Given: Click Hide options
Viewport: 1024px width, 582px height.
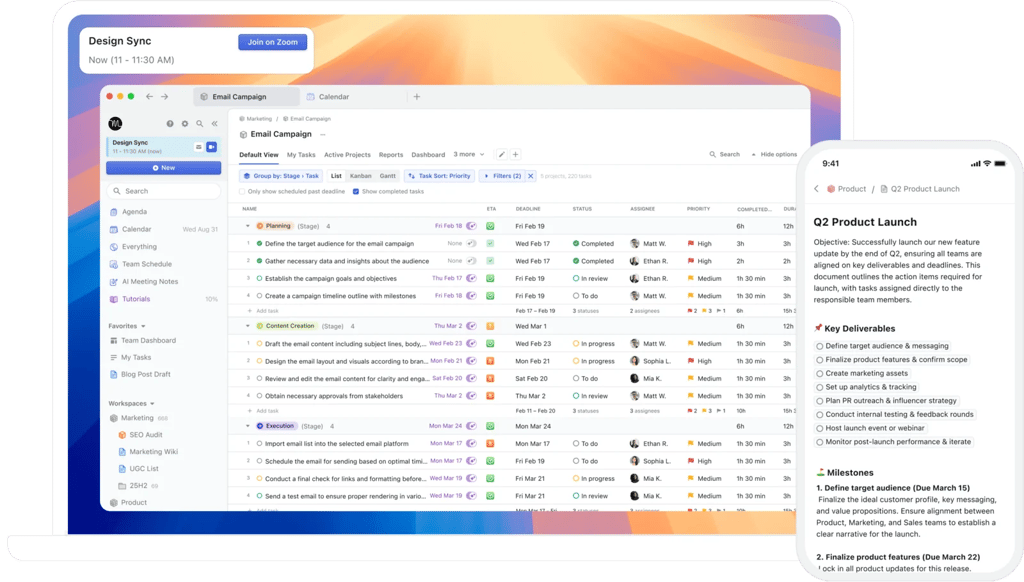Looking at the screenshot, I should [x=774, y=155].
